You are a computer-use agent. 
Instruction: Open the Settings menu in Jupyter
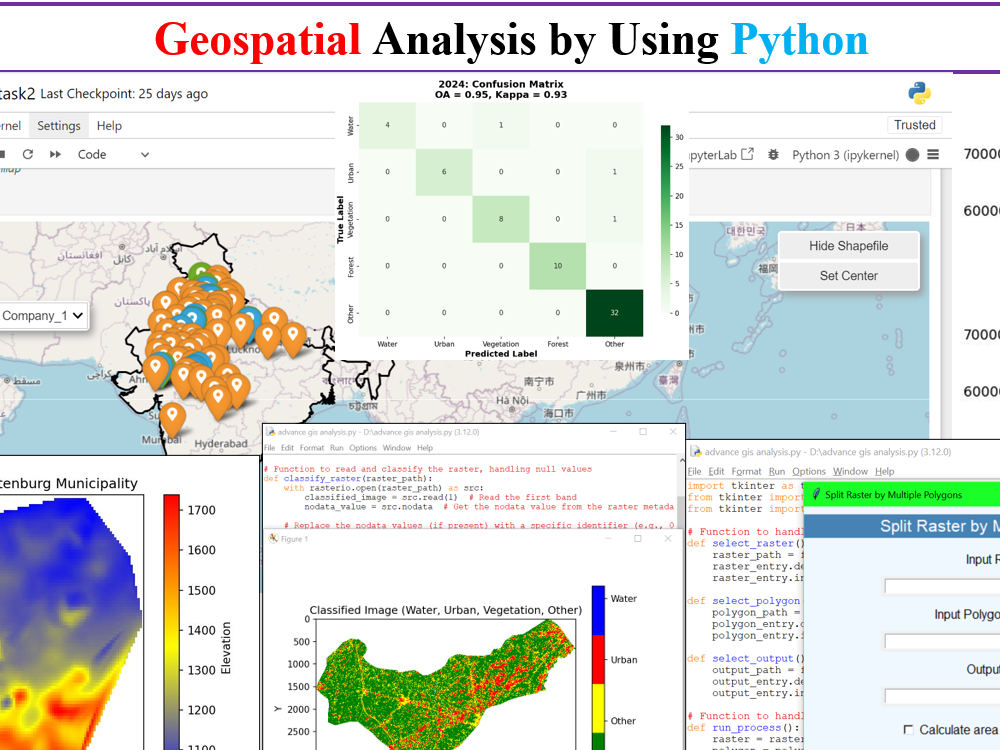click(58, 125)
